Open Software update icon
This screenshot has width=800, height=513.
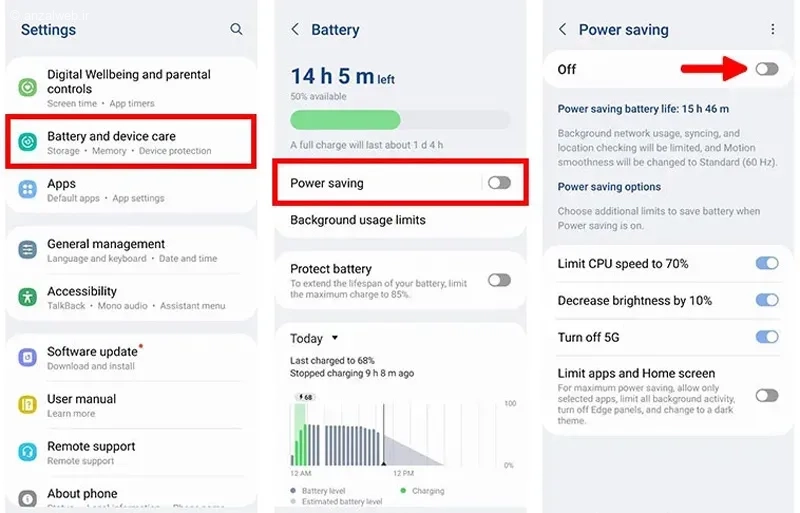(x=28, y=357)
